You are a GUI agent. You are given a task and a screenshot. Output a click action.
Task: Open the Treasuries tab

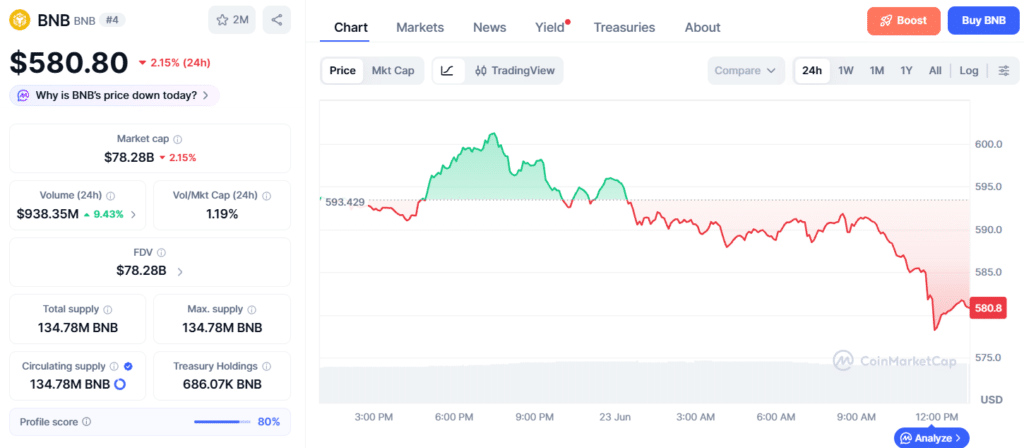pos(624,27)
